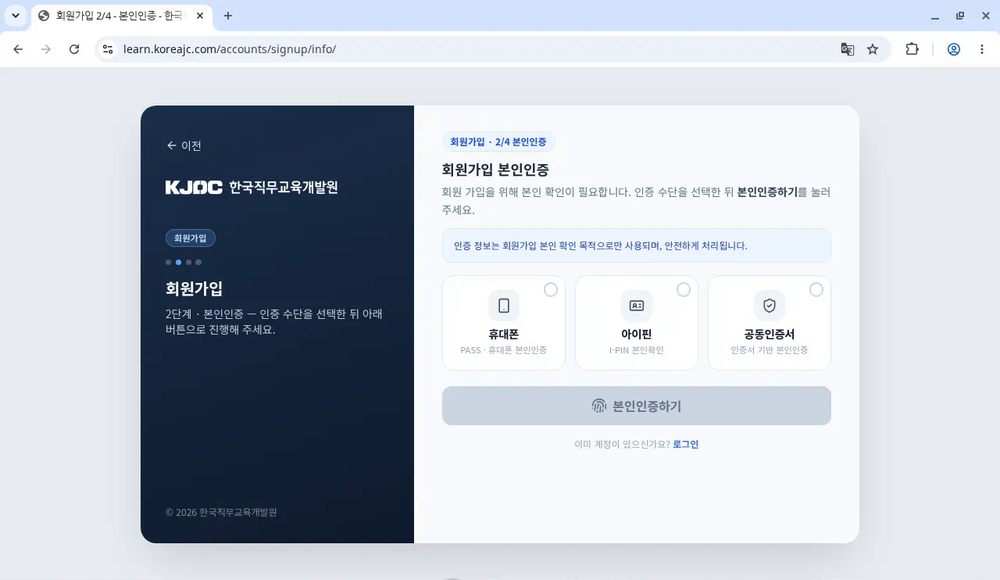Close the 회원가입 2/4 tab
This screenshot has height=580, width=1000.
pos(200,16)
